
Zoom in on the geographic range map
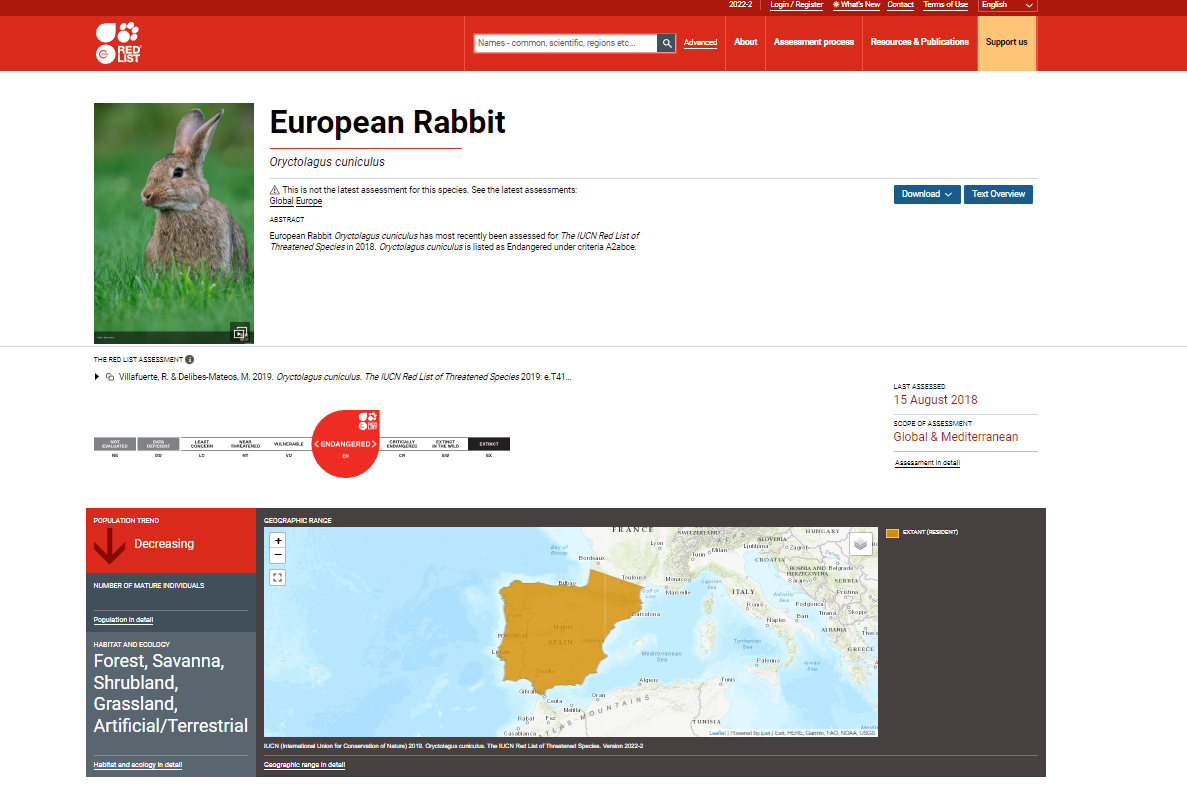tap(278, 540)
